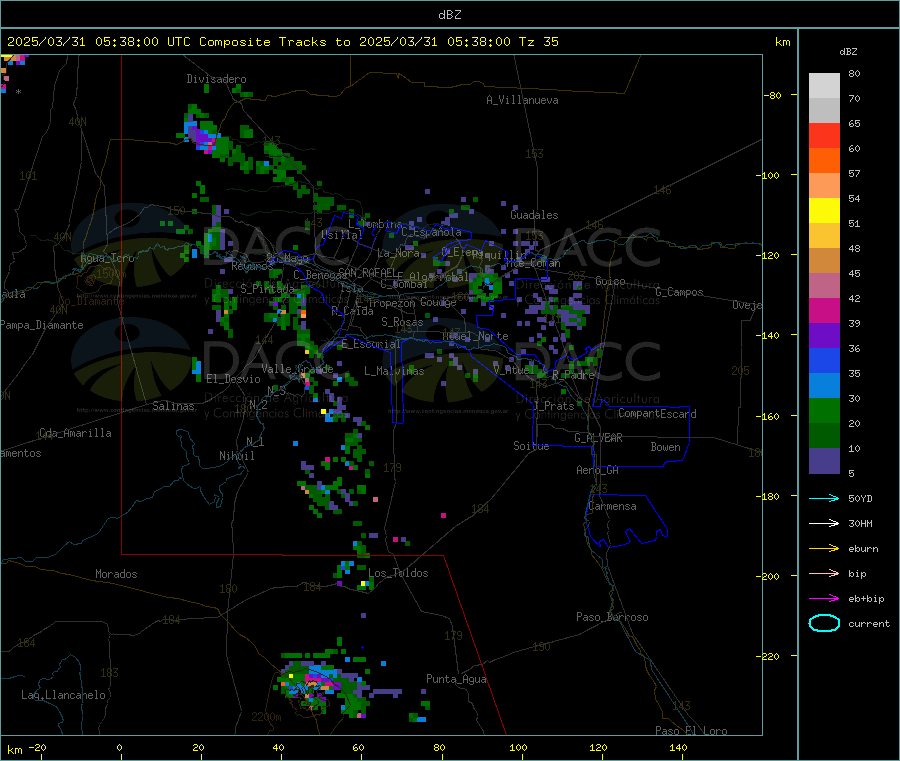
Task: Click the Valle Grande map label
Action: point(297,368)
